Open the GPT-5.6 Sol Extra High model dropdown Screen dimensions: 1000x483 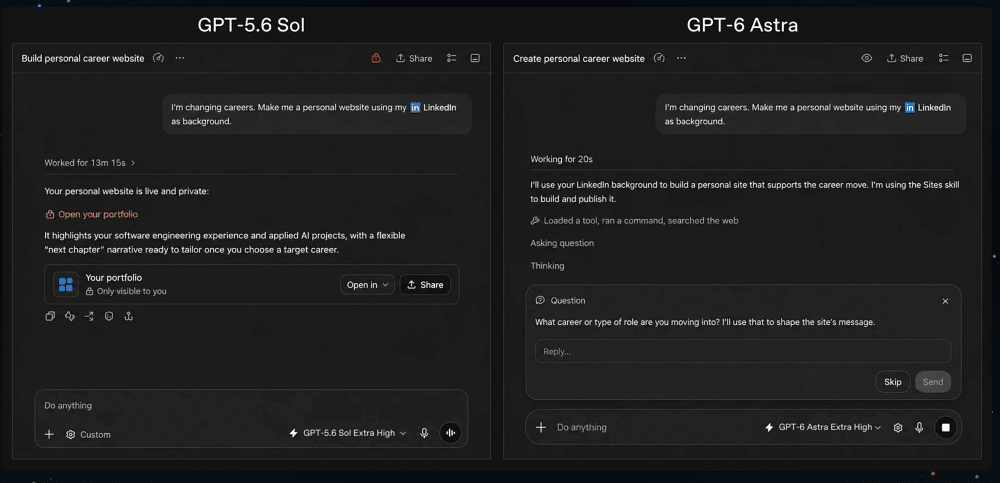(348, 433)
